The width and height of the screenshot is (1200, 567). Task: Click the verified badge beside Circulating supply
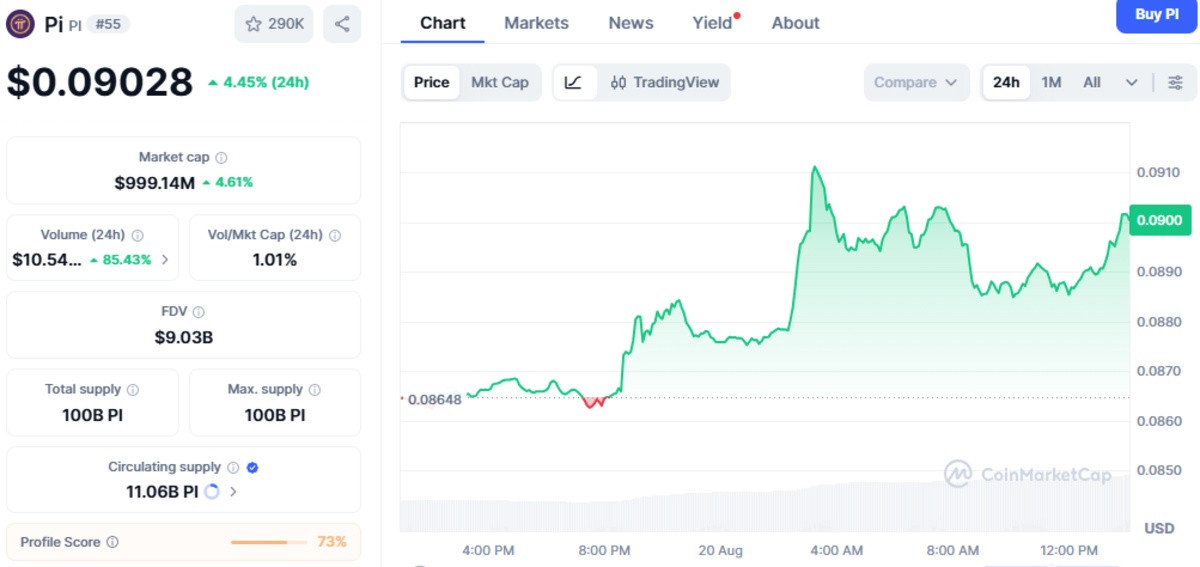[252, 467]
